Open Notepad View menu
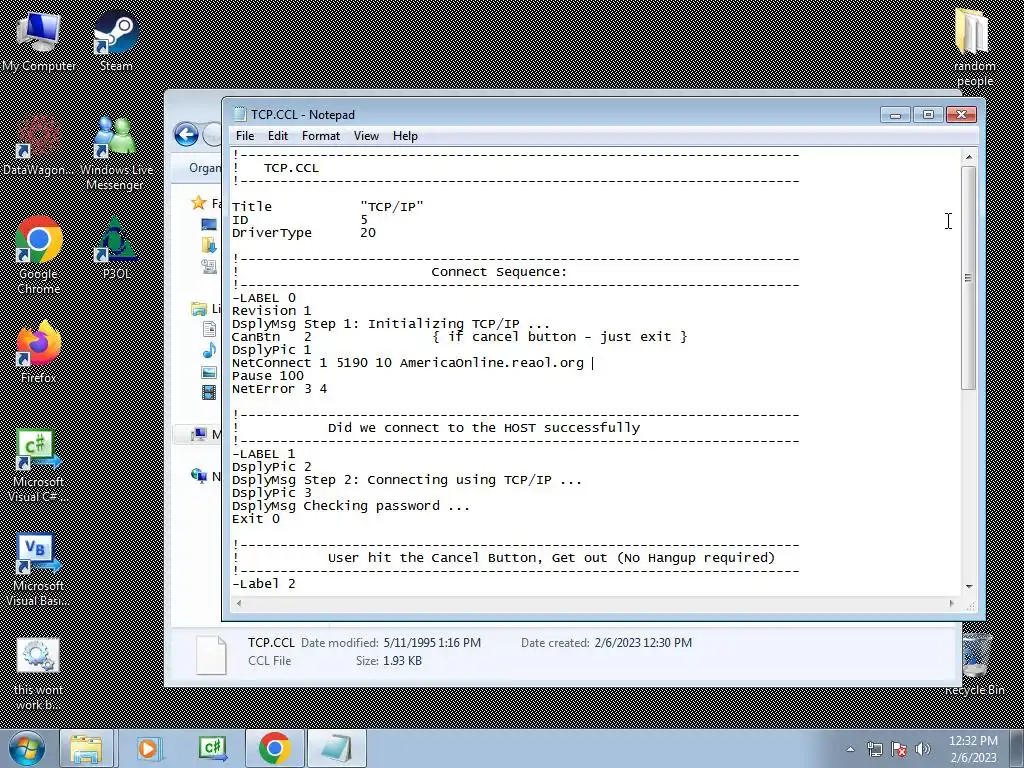This screenshot has width=1024, height=768. point(366,136)
